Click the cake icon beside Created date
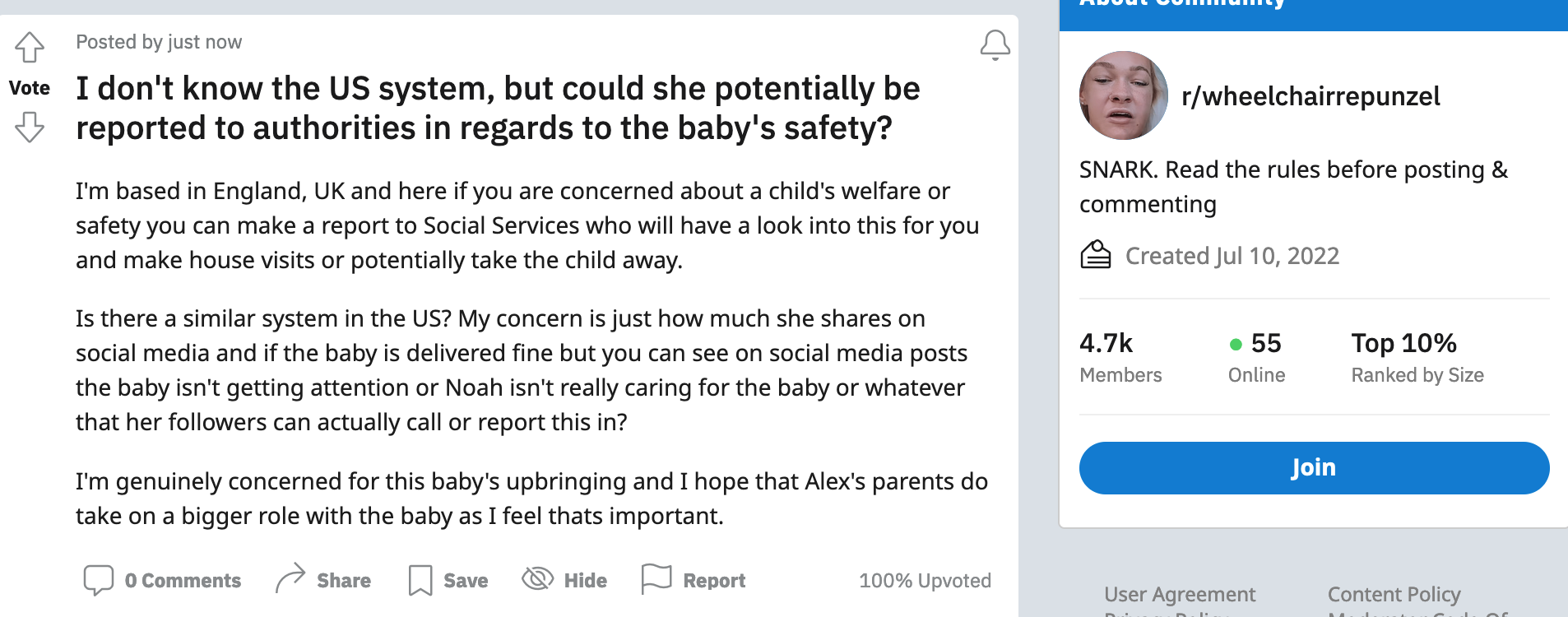Viewport: 1568px width, 617px height. pyautogui.click(x=1095, y=255)
